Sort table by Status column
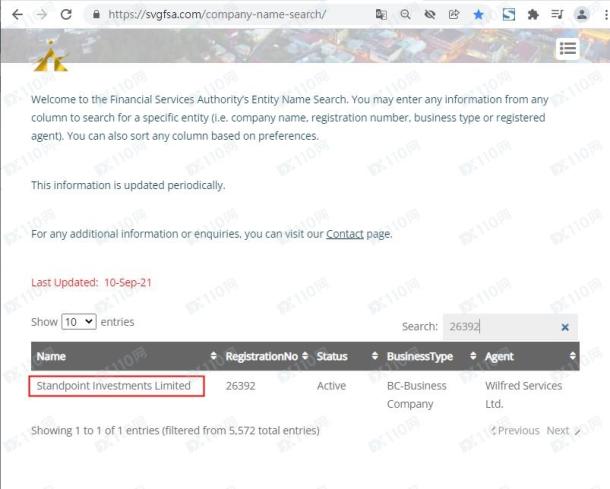610x489 pixels. pyautogui.click(x=347, y=356)
